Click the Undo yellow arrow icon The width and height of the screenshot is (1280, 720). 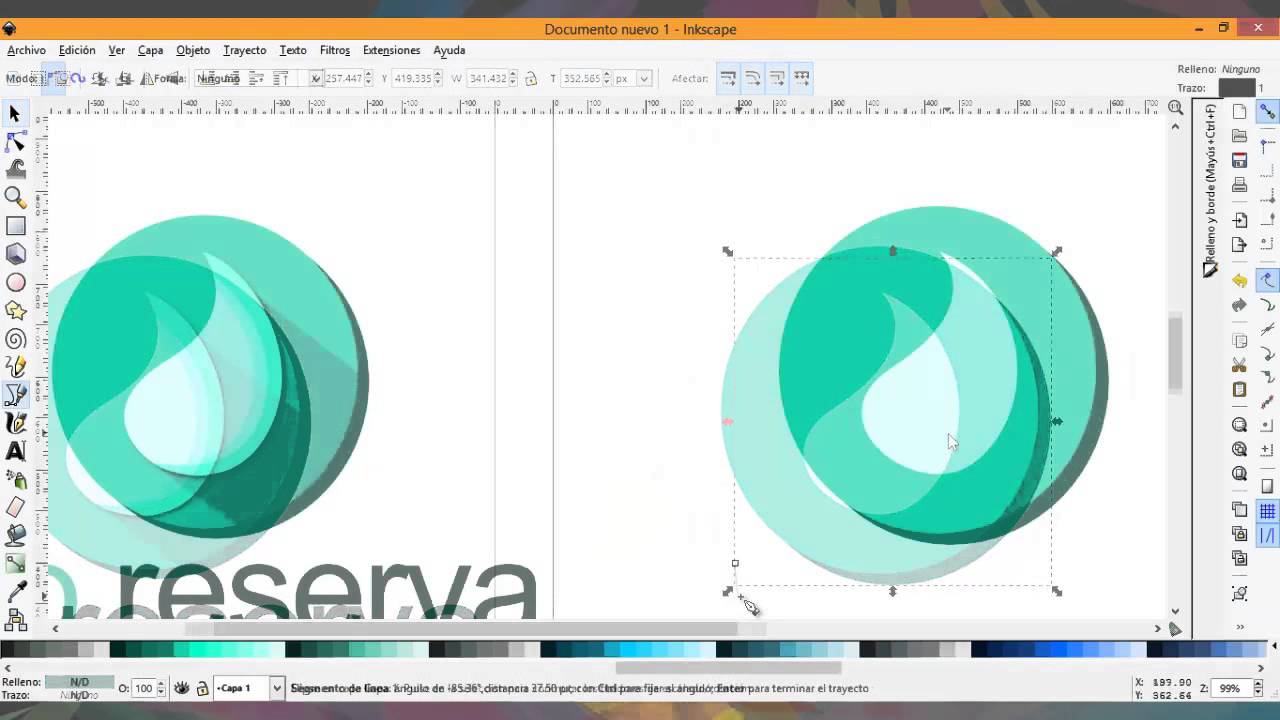tap(1240, 281)
